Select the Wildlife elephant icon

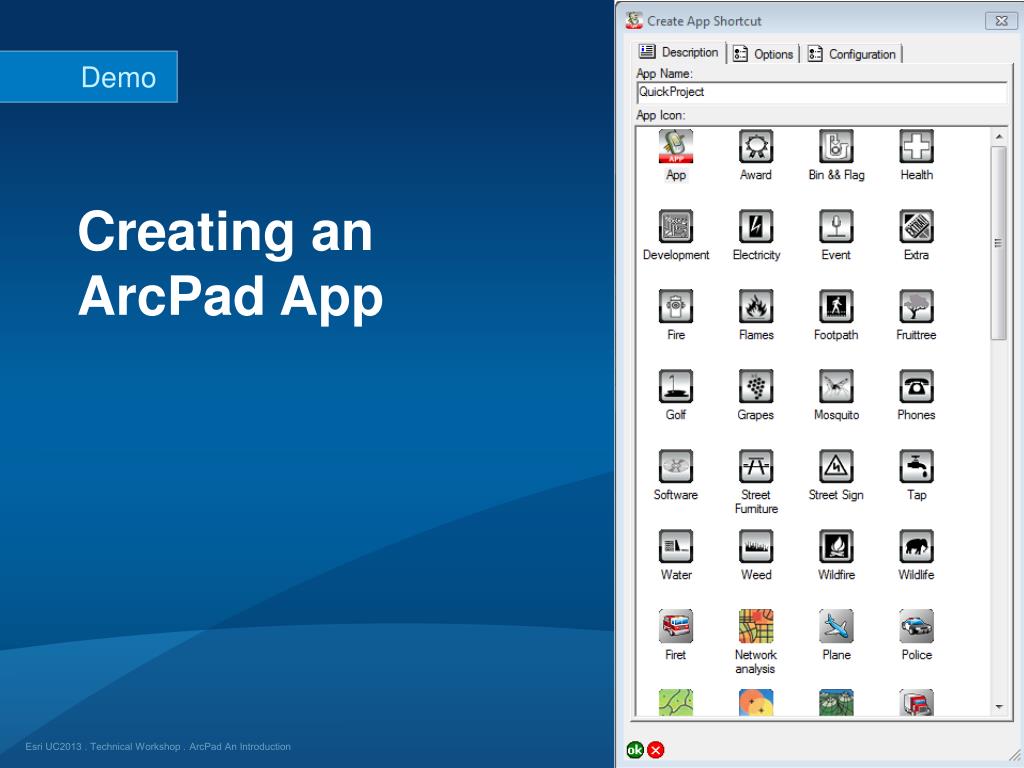pyautogui.click(x=916, y=546)
